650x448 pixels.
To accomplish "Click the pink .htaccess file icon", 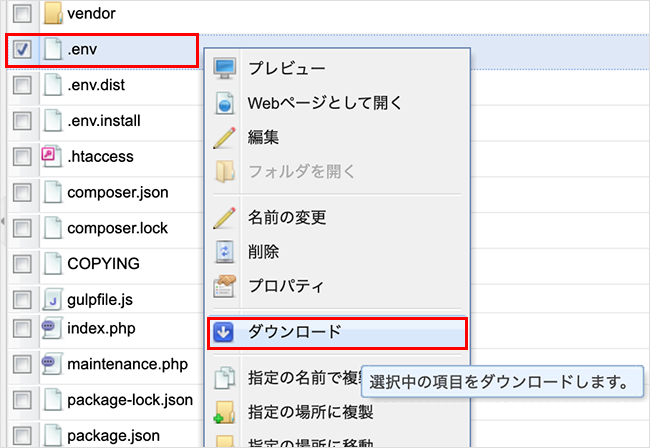I will 52,157.
